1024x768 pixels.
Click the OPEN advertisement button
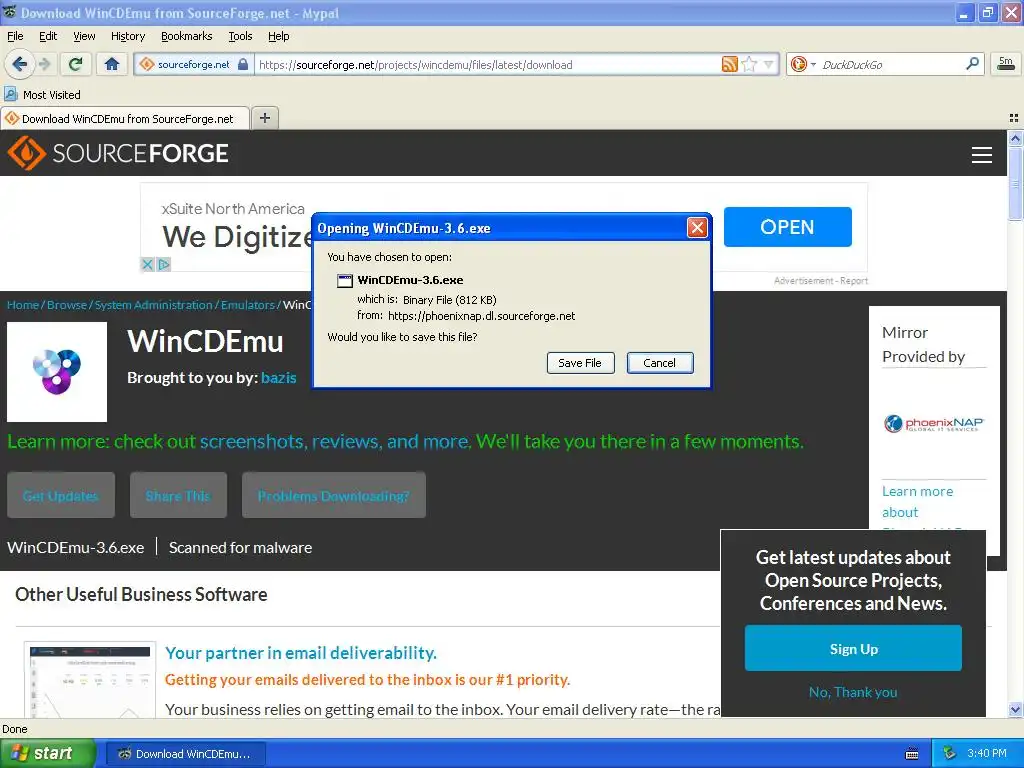(x=787, y=227)
